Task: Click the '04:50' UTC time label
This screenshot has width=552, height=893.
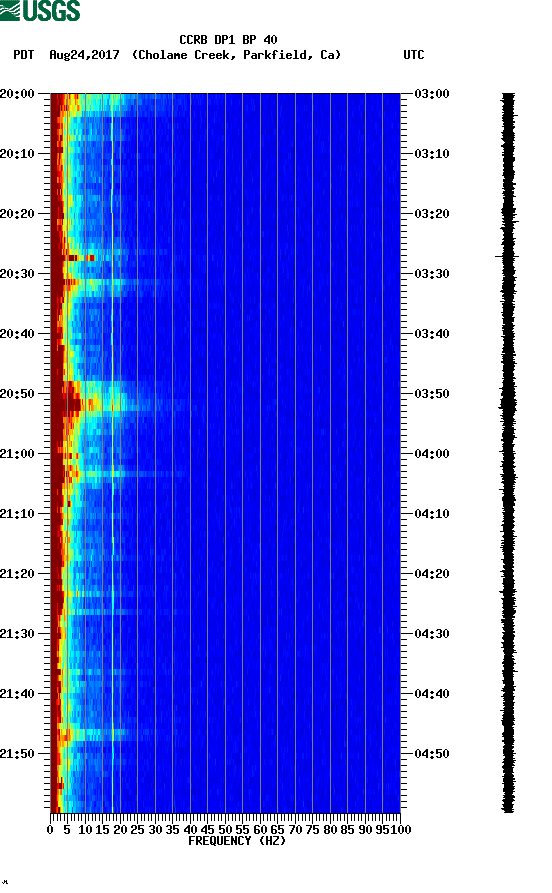Action: [x=432, y=753]
